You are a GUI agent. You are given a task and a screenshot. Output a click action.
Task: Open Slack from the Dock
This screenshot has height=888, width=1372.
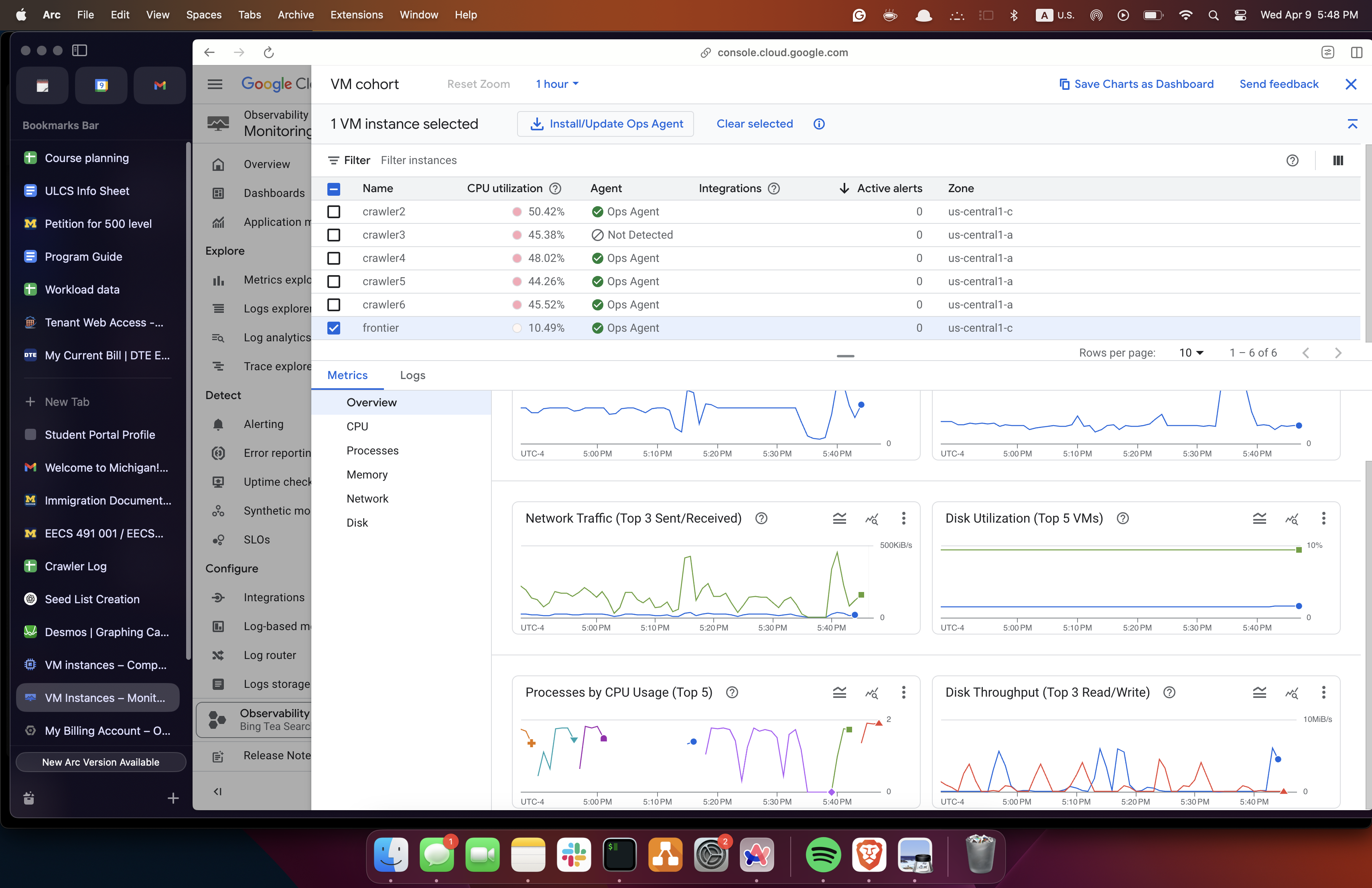[x=574, y=855]
